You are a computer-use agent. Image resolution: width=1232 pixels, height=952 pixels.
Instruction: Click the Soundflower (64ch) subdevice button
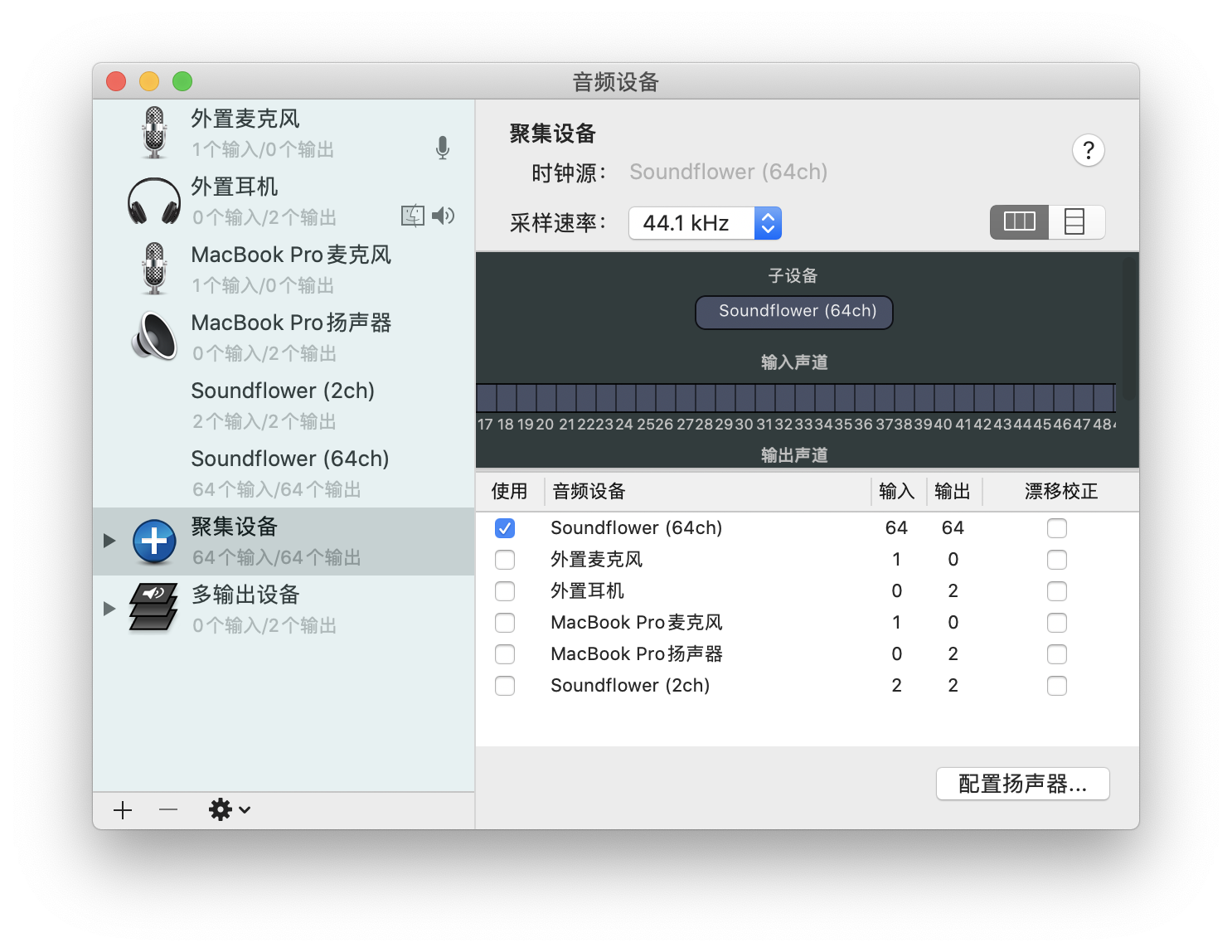click(x=793, y=312)
